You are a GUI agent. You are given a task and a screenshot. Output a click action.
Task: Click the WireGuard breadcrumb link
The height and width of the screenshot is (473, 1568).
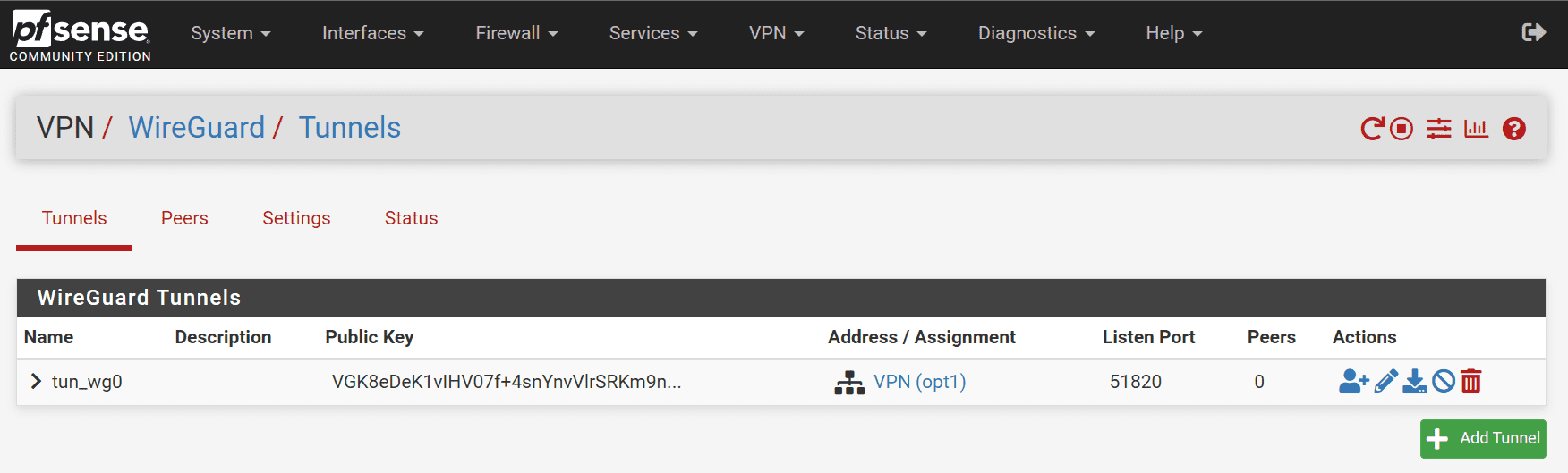[x=197, y=128]
